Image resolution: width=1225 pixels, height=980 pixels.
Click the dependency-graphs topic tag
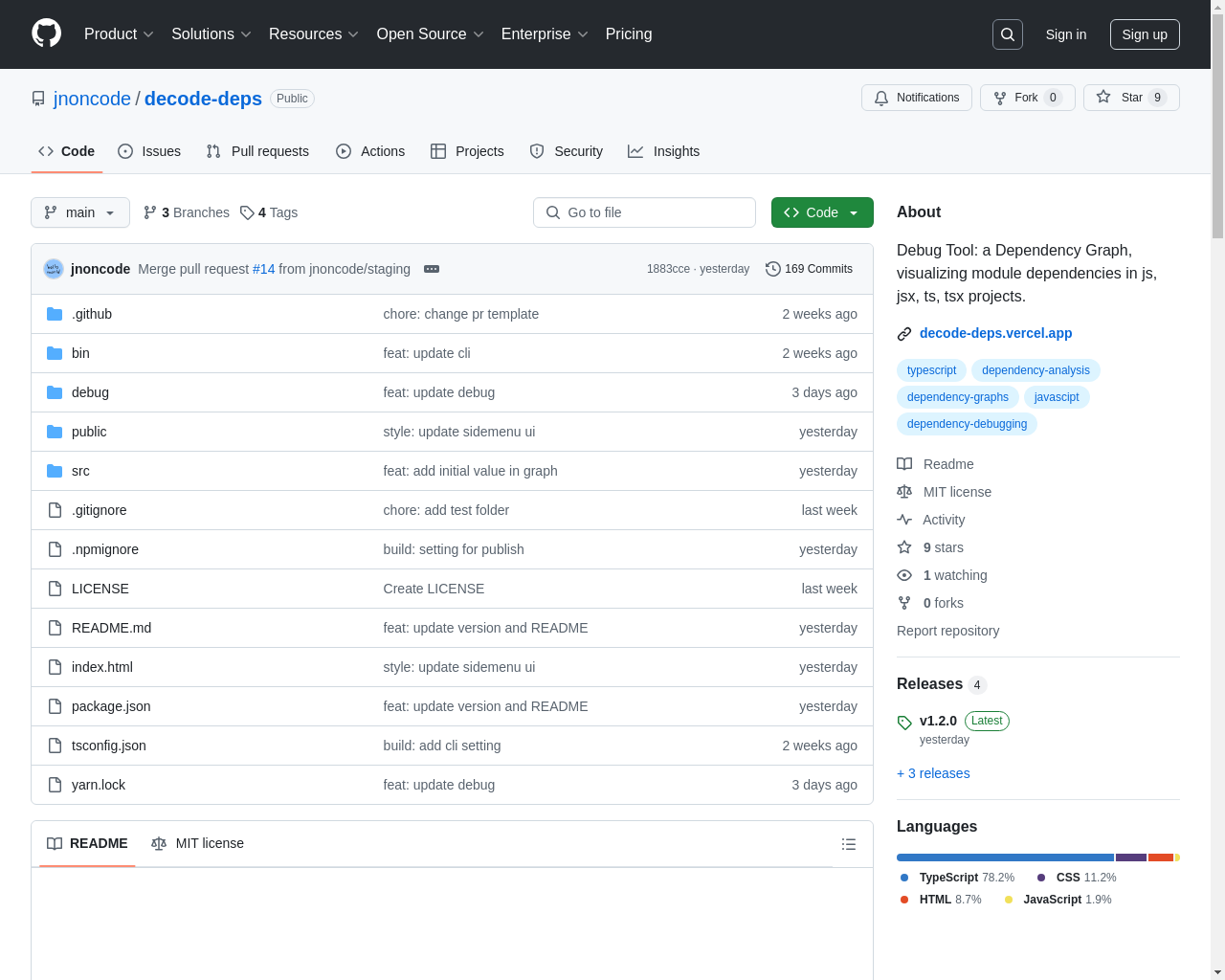point(958,397)
